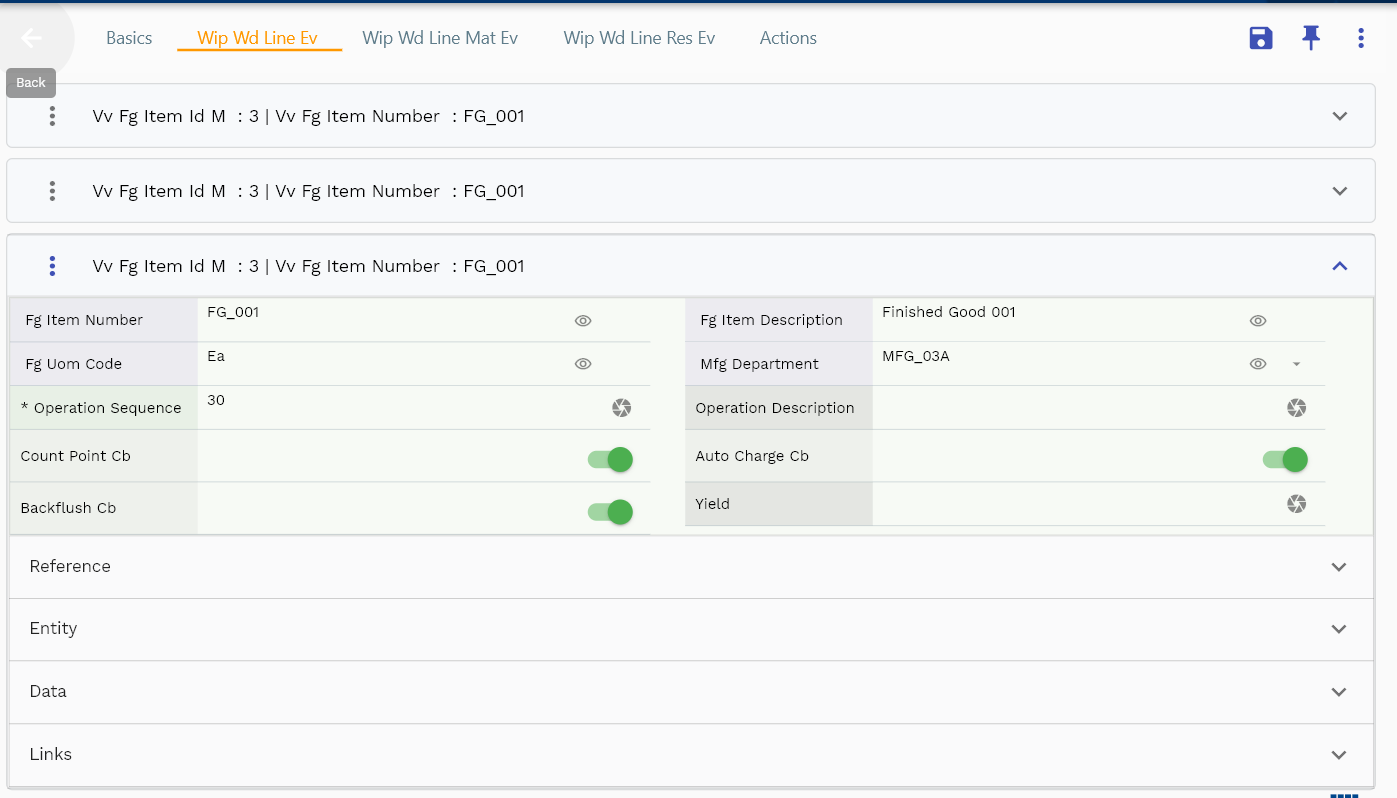Image resolution: width=1397 pixels, height=798 pixels.
Task: Click the eye icon beside Fg Item Description
Action: click(x=1258, y=320)
